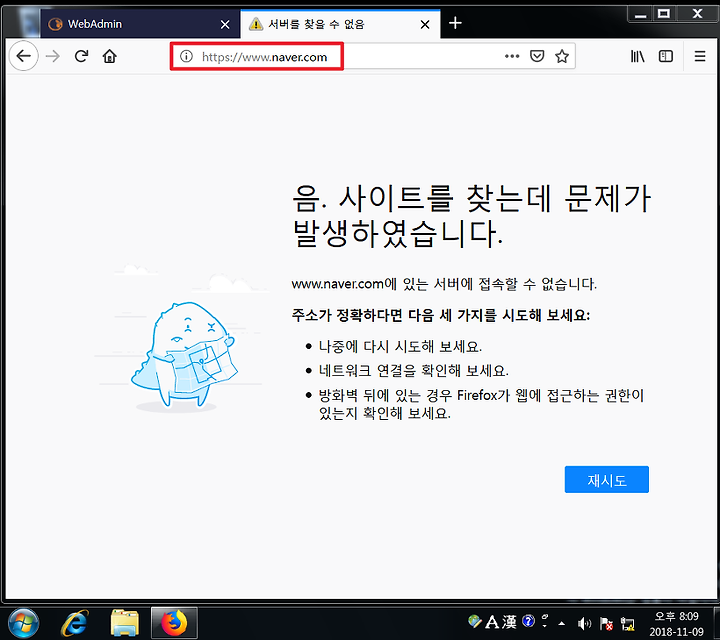Open the Firefox hamburger menu

(x=699, y=56)
